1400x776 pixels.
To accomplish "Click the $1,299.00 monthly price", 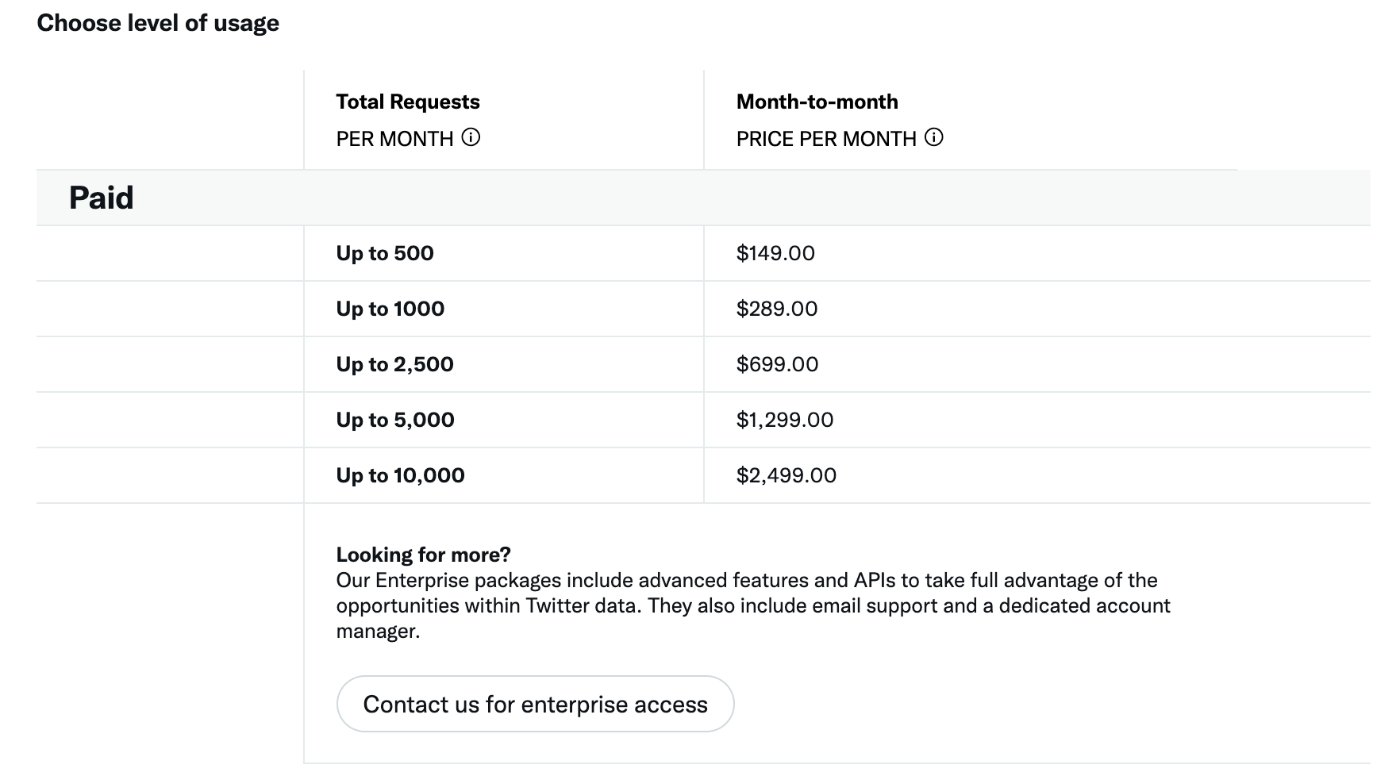I will tap(785, 421).
